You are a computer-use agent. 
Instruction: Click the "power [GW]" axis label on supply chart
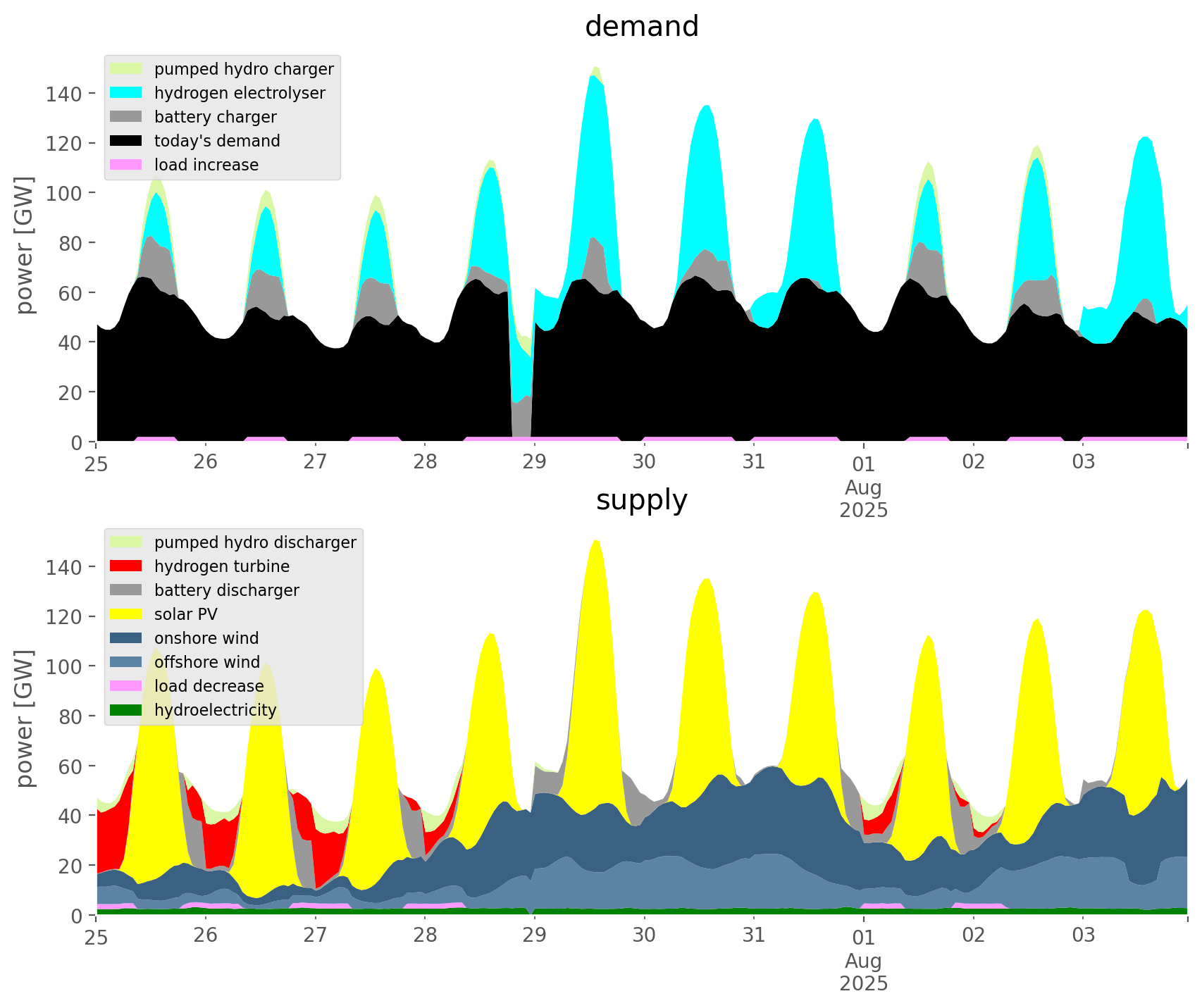pos(25,718)
